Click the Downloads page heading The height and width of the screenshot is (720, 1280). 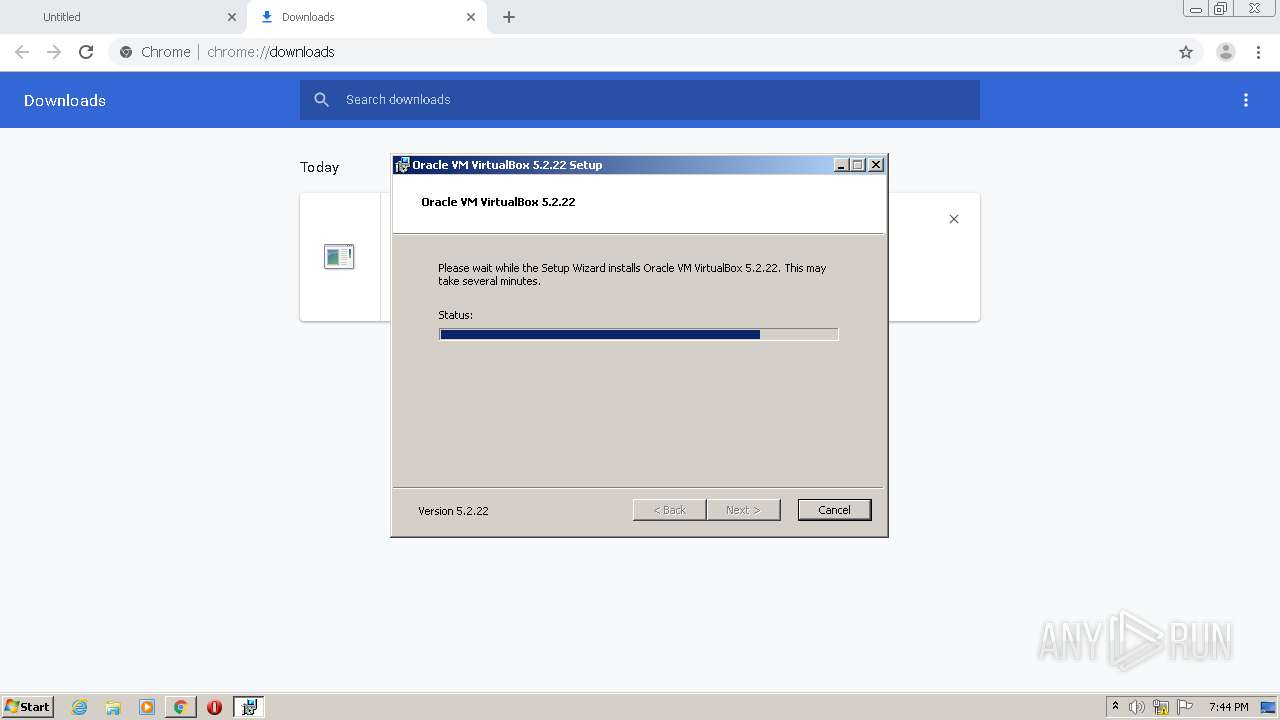click(65, 100)
